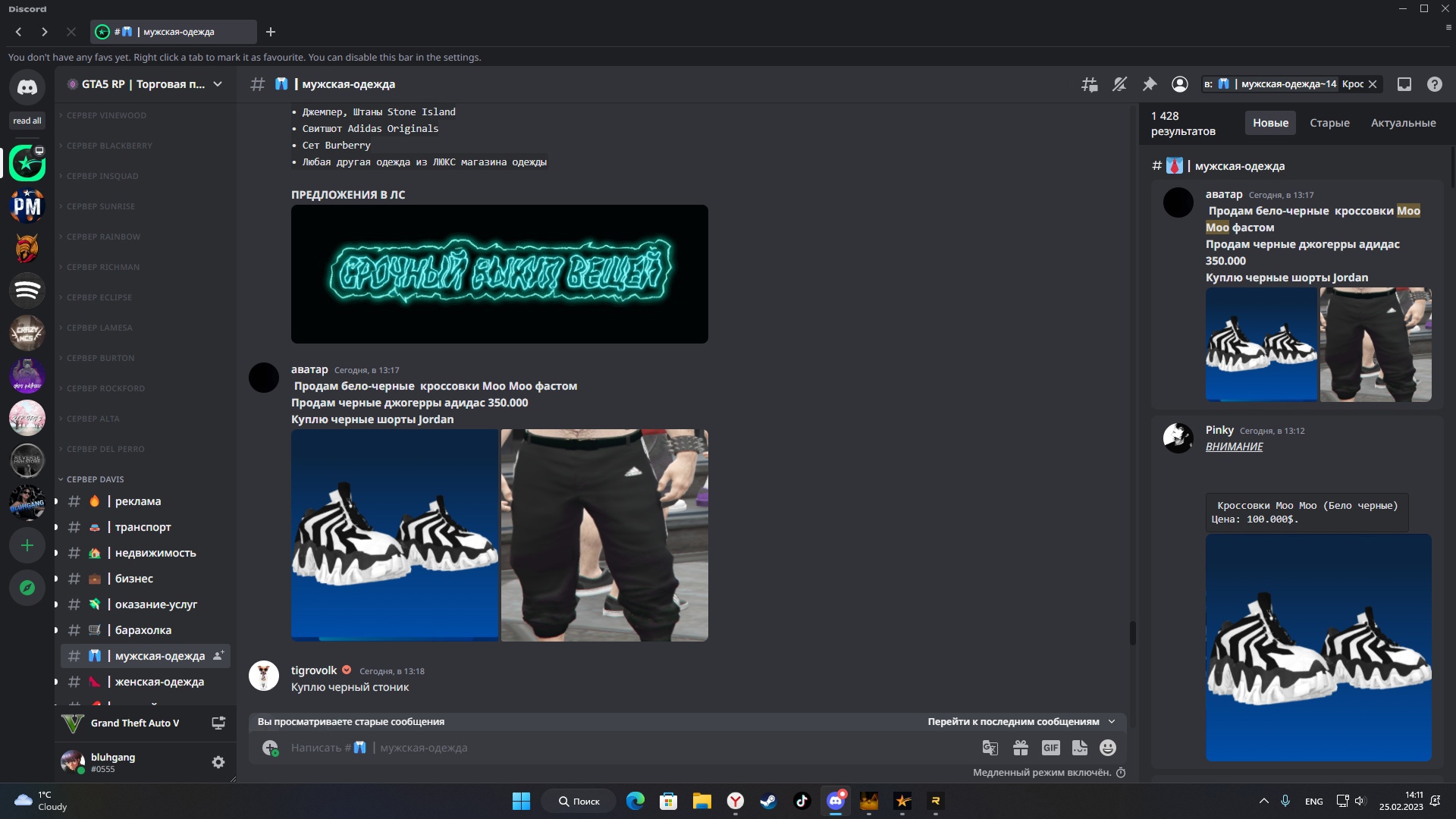Screen dimensions: 1456x819
Task: Collapse СЕРВЕР DAVIS category
Action: pyautogui.click(x=95, y=479)
